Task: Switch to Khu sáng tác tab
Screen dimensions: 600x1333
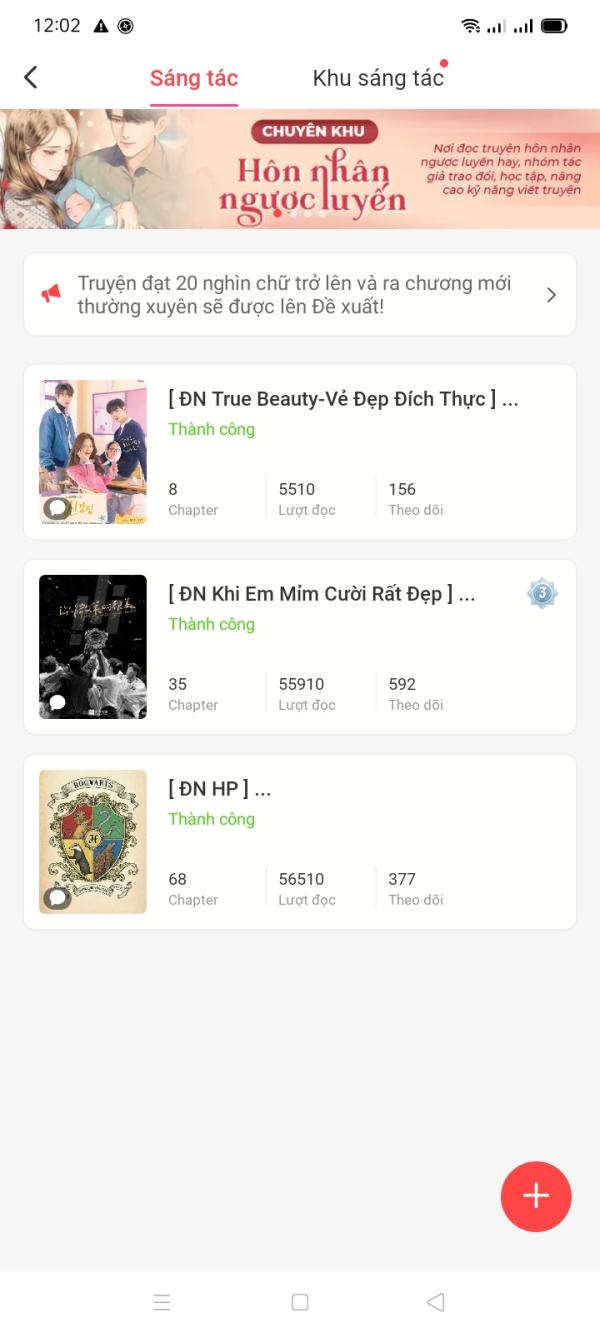Action: click(x=378, y=78)
